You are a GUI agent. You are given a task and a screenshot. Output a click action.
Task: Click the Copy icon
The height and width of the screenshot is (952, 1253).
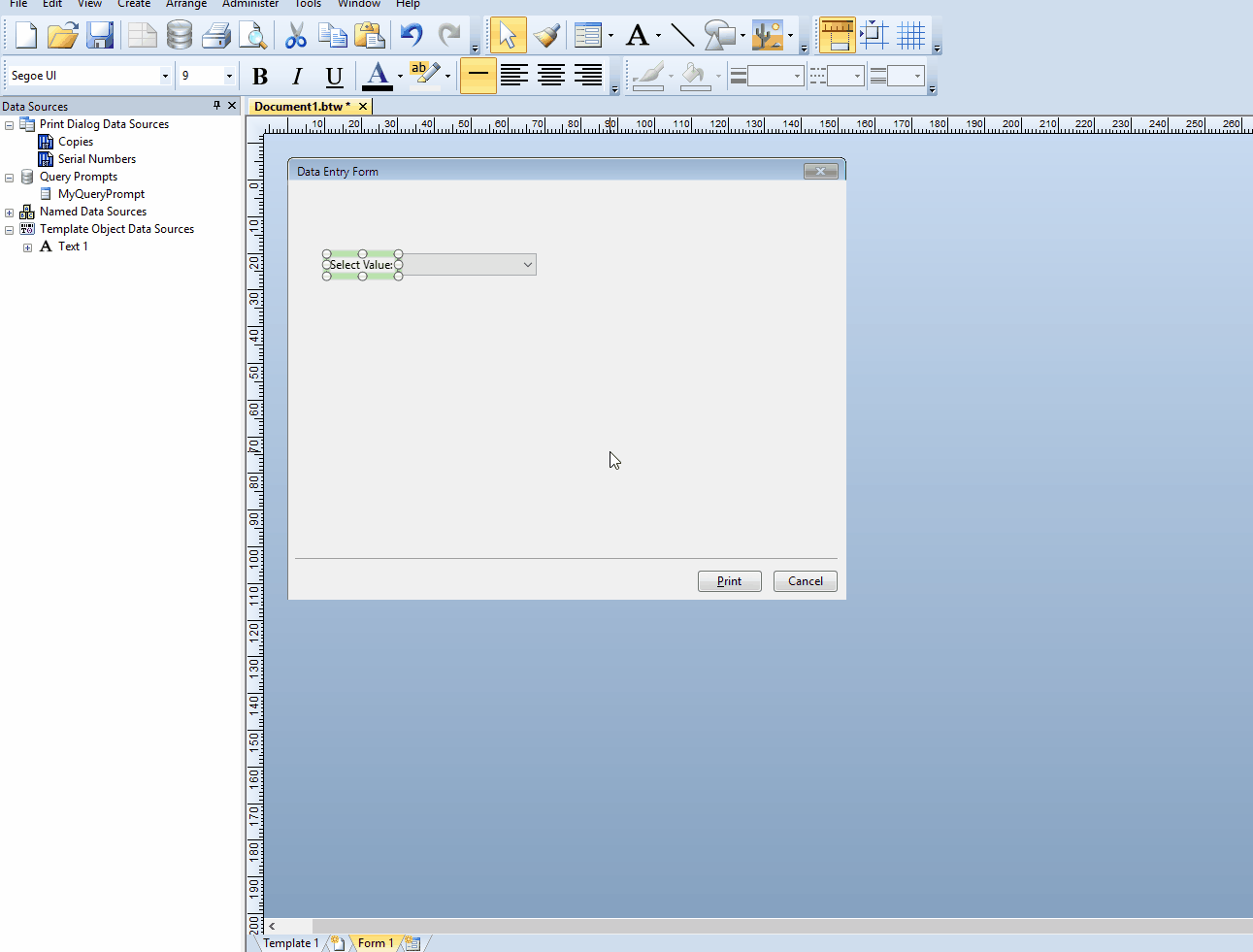pyautogui.click(x=333, y=36)
